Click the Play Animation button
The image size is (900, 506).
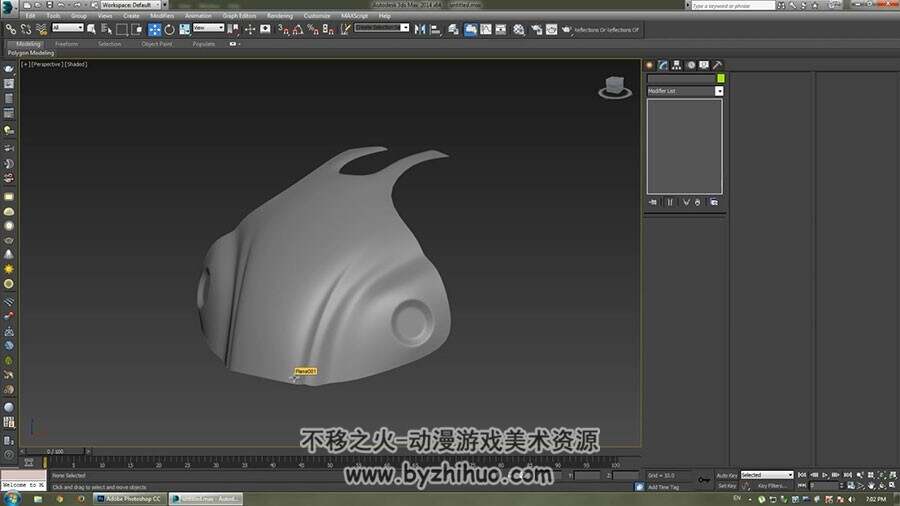pyautogui.click(x=825, y=475)
